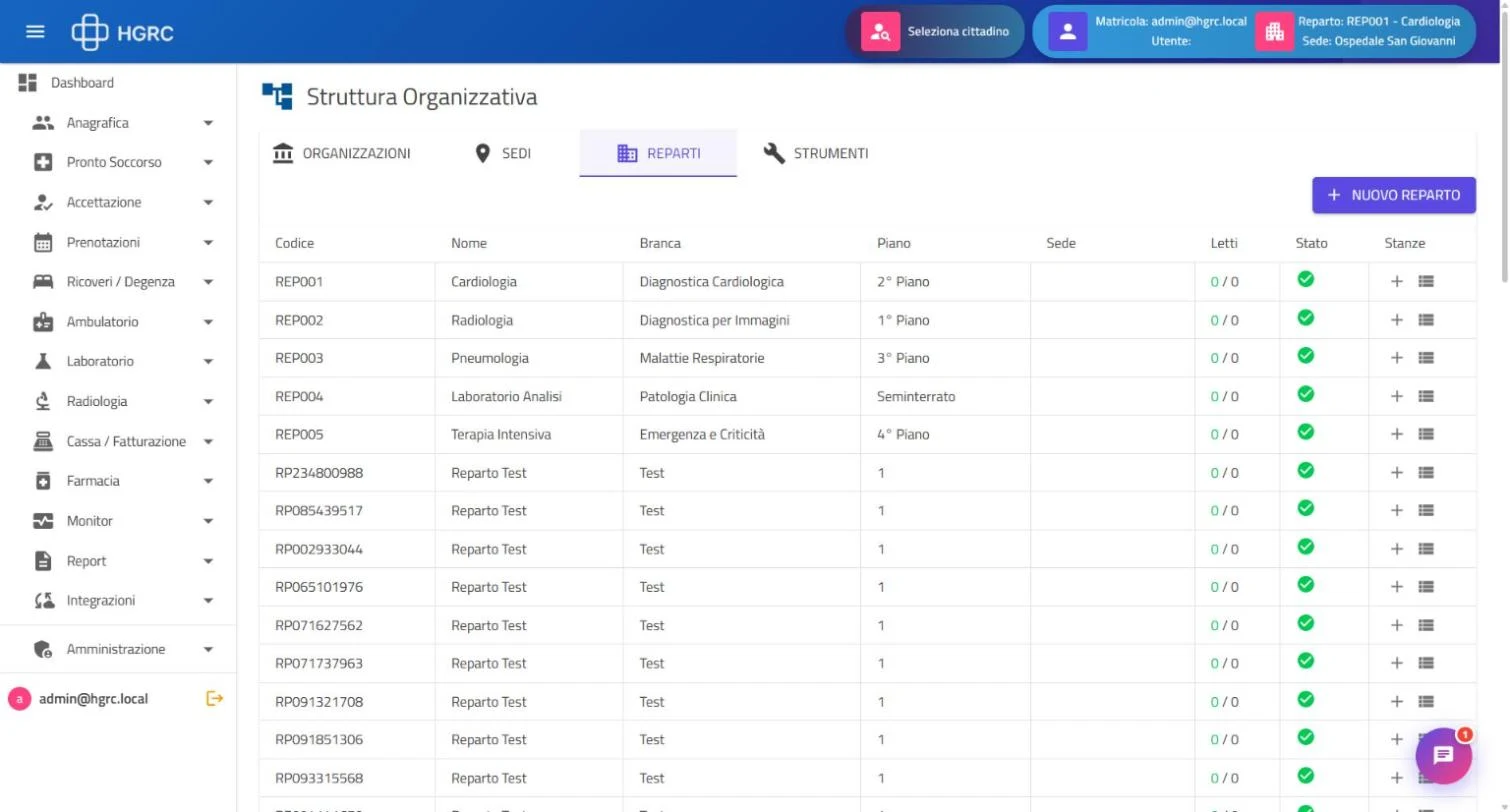Image resolution: width=1510 pixels, height=812 pixels.
Task: View room list for Radiologia row
Action: [x=1426, y=320]
